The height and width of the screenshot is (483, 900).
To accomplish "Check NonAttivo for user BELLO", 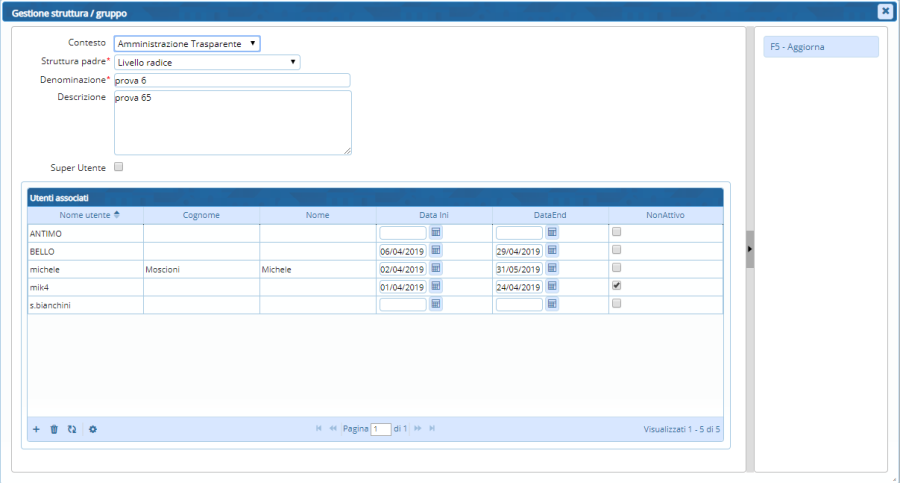I will 617,249.
